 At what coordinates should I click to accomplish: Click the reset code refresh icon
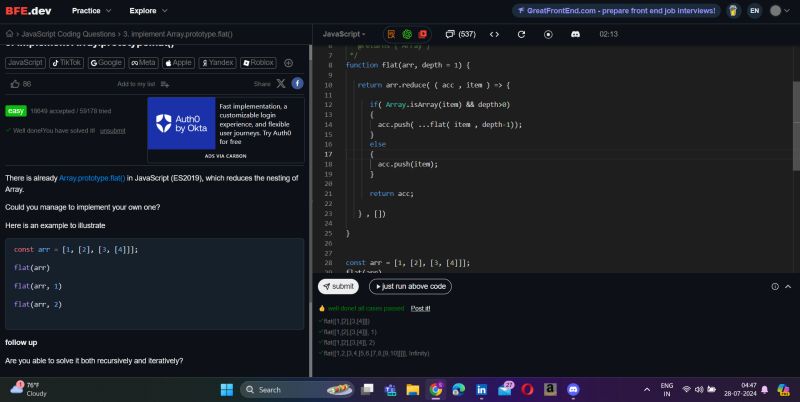point(521,34)
